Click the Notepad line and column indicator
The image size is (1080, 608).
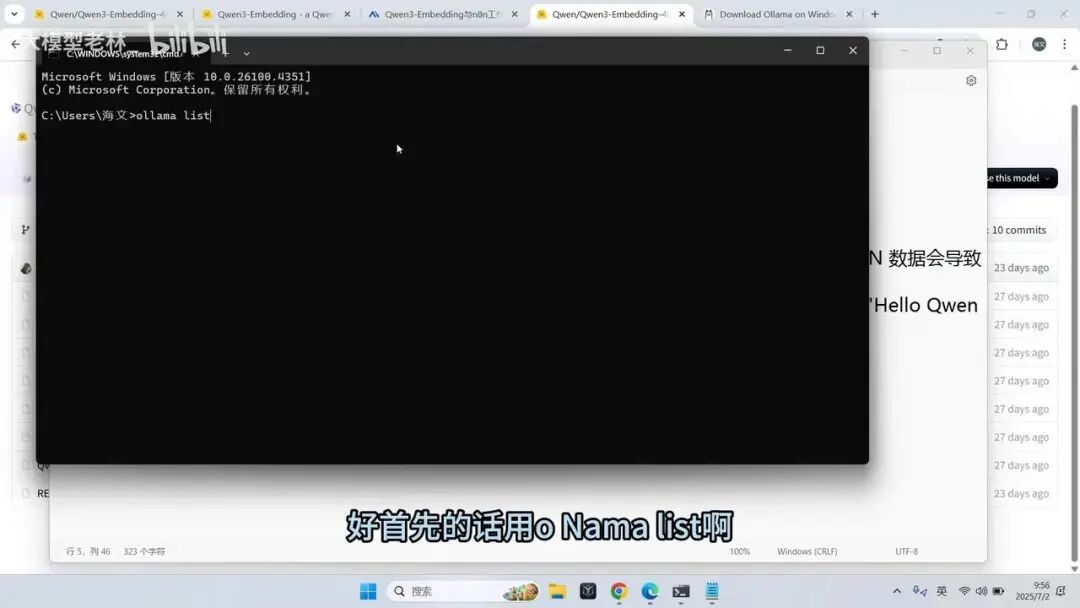tap(87, 552)
